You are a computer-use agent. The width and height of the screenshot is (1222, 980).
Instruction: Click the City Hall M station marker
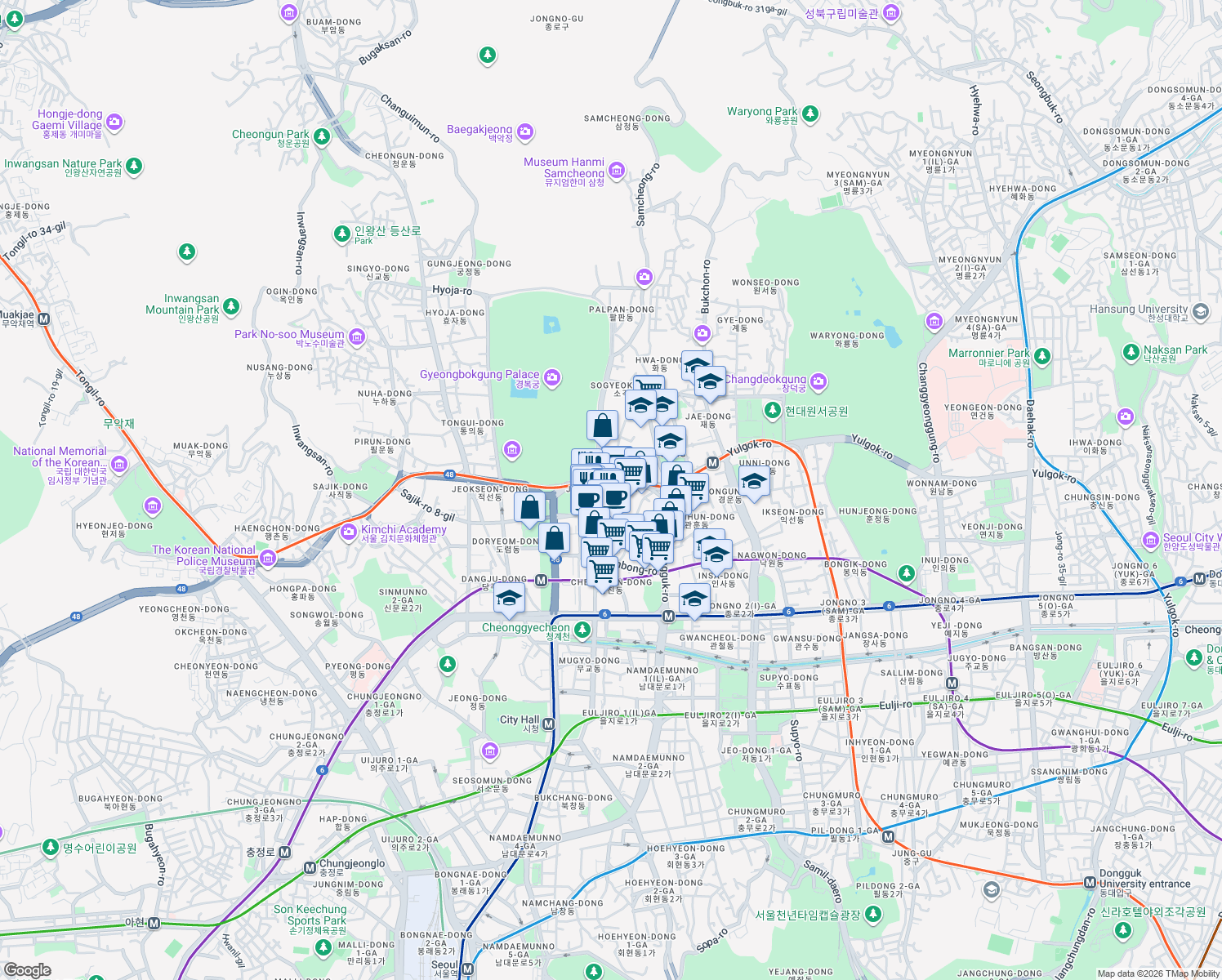pyautogui.click(x=549, y=724)
